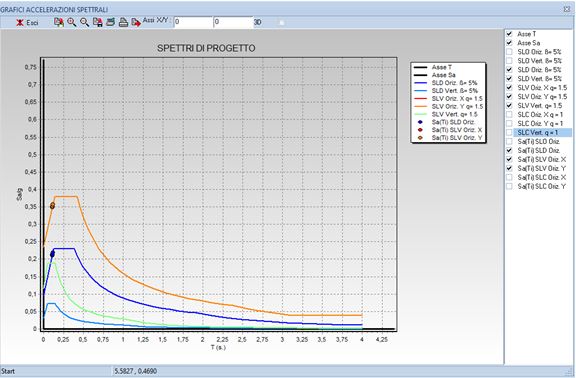Toggle the SLC Oriz. X q = 1 checkbox

[x=509, y=115]
